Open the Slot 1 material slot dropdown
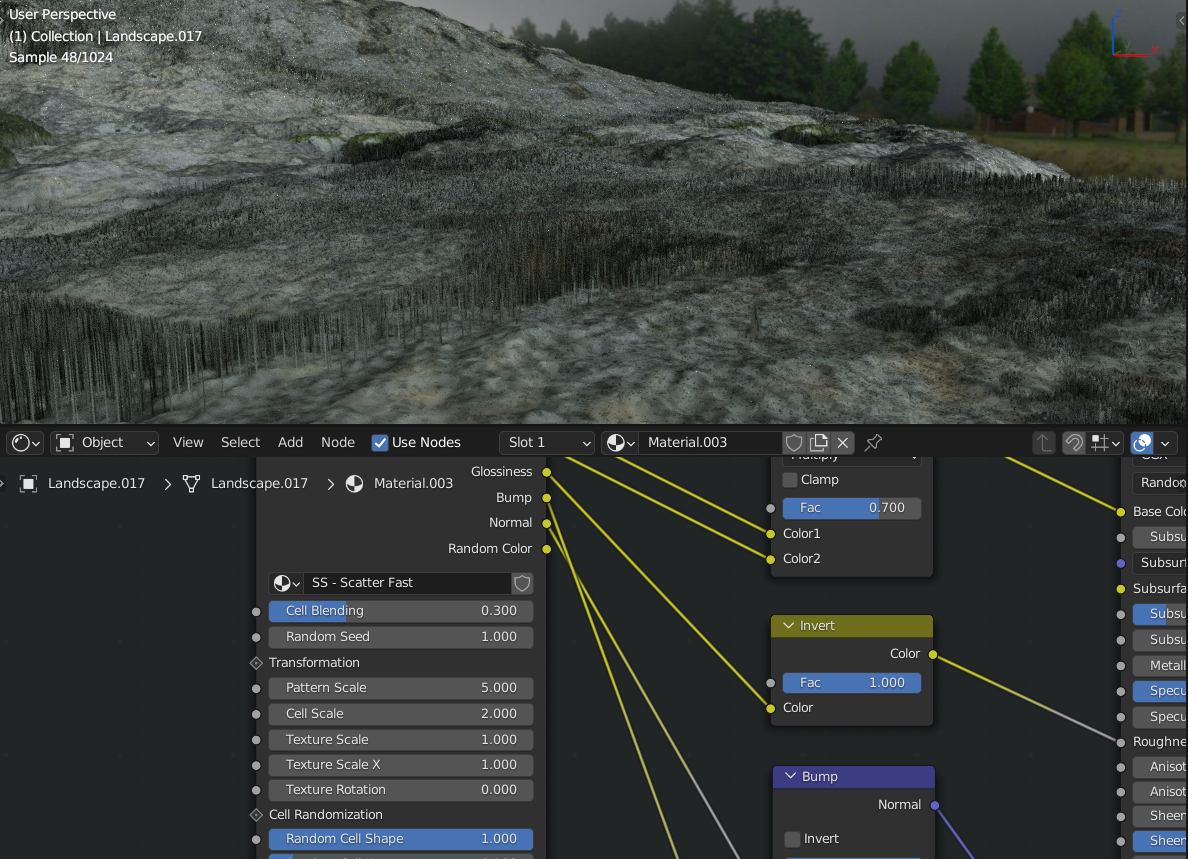Image resolution: width=1188 pixels, height=859 pixels. pos(547,442)
